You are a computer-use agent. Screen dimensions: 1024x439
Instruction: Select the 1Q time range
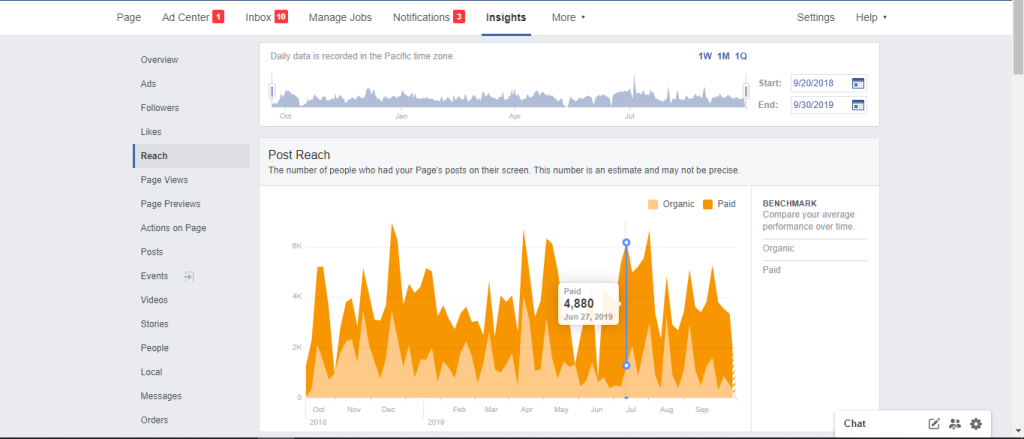(741, 56)
